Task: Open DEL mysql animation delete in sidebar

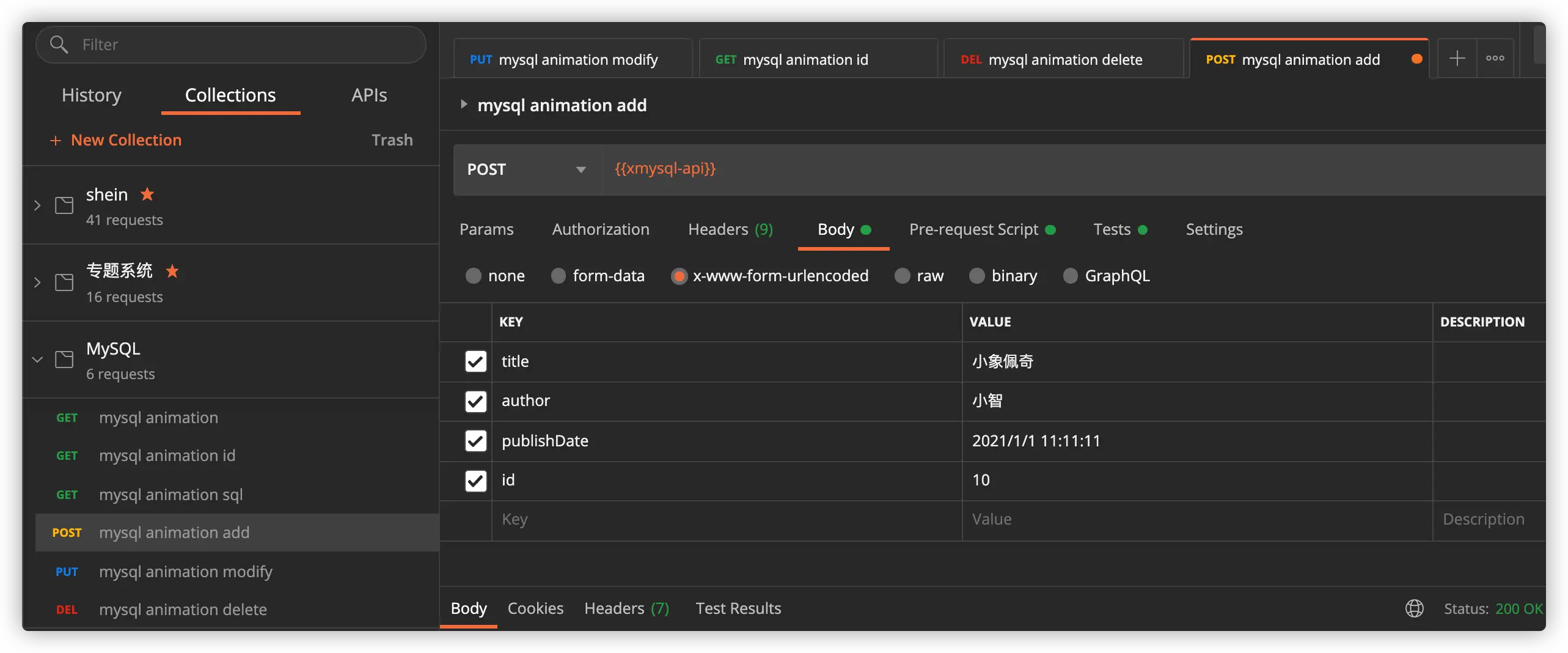Action: coord(237,610)
